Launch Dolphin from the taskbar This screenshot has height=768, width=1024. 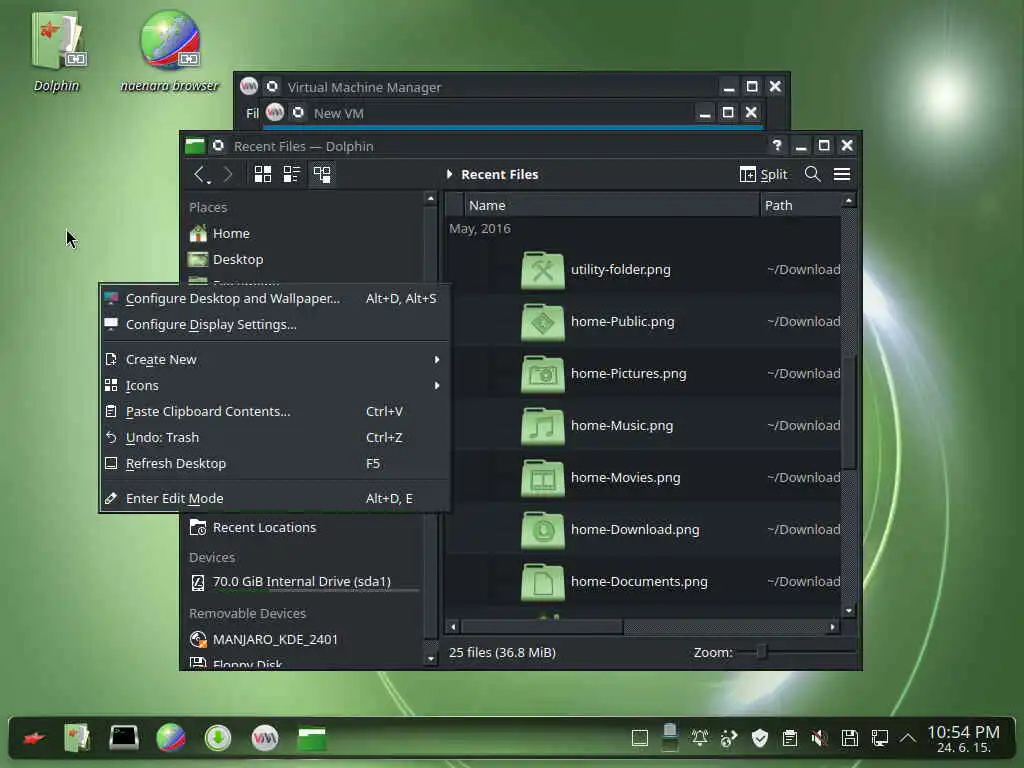pos(77,739)
